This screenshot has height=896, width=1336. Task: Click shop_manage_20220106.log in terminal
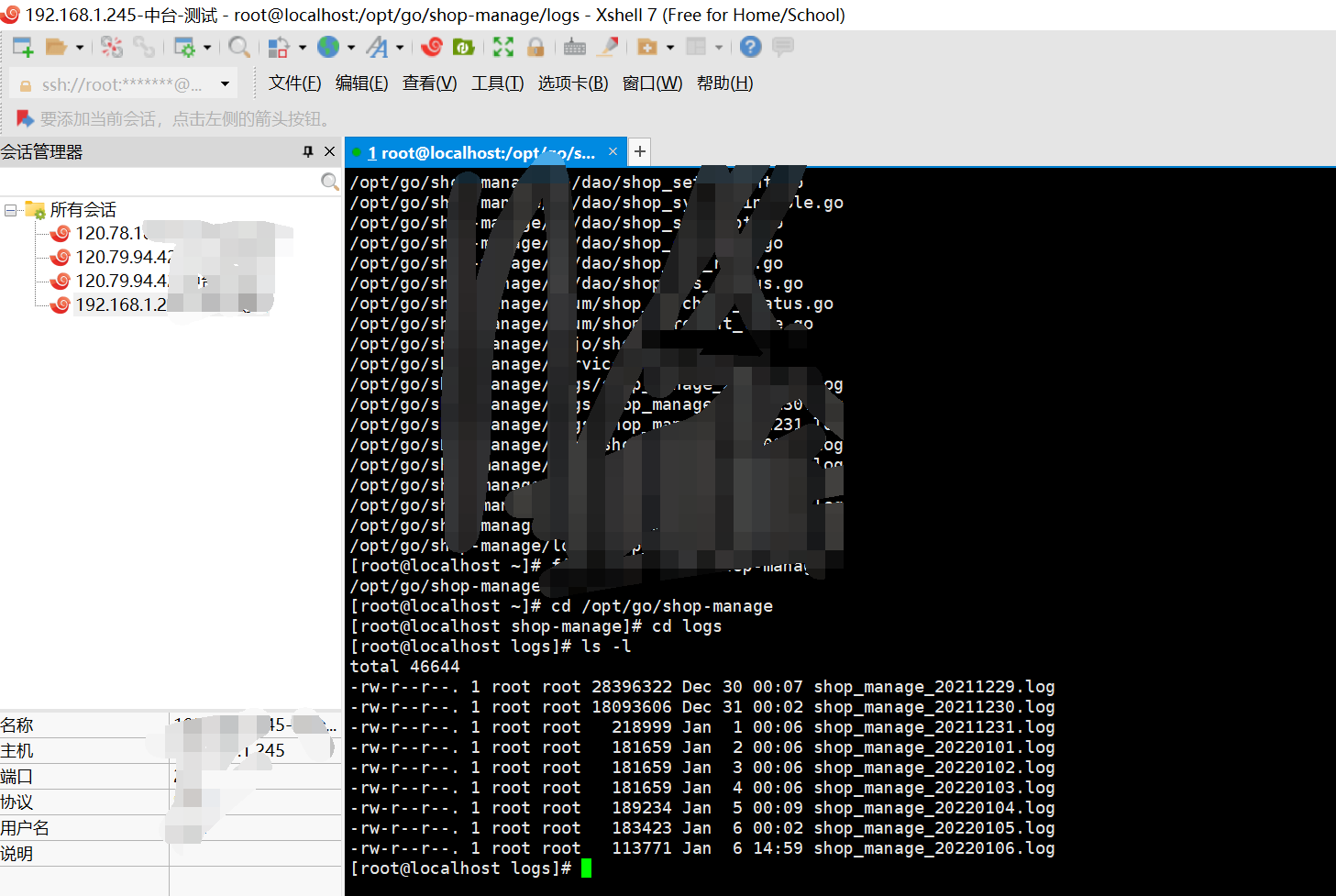pyautogui.click(x=934, y=848)
